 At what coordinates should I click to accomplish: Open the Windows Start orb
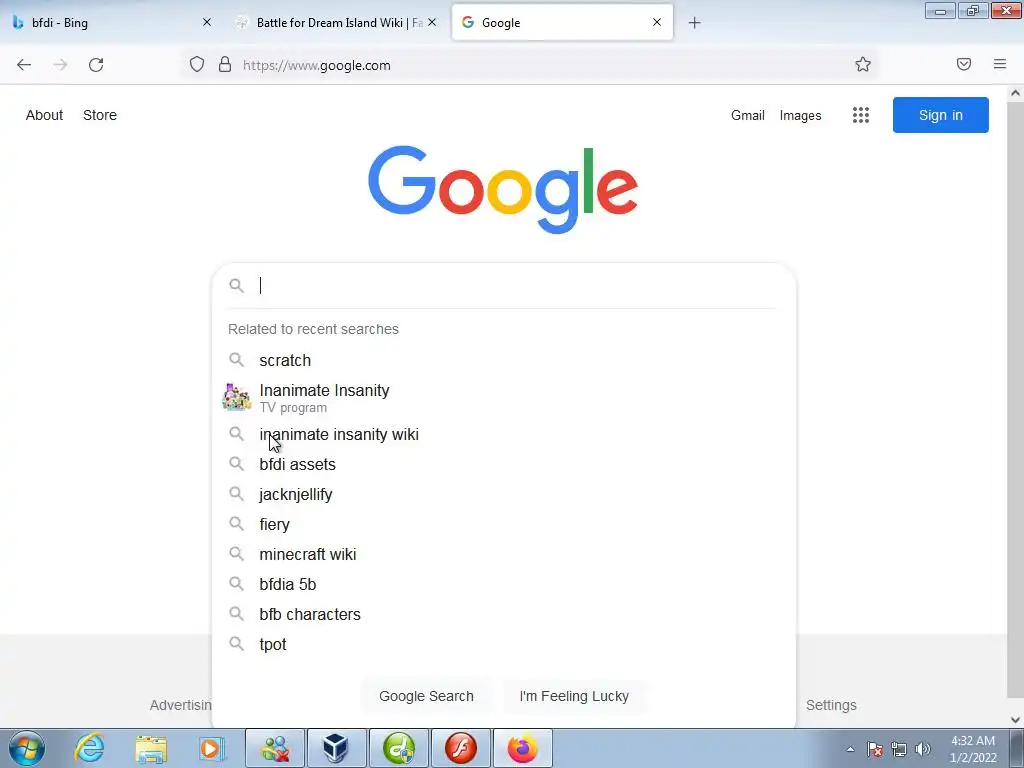[27, 748]
